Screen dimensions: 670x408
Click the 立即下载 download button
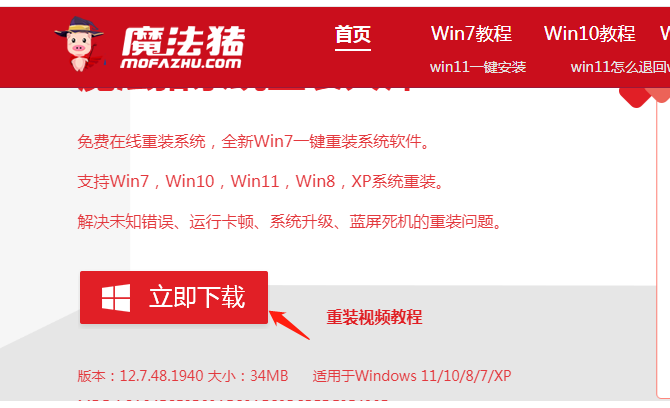[x=174, y=297]
